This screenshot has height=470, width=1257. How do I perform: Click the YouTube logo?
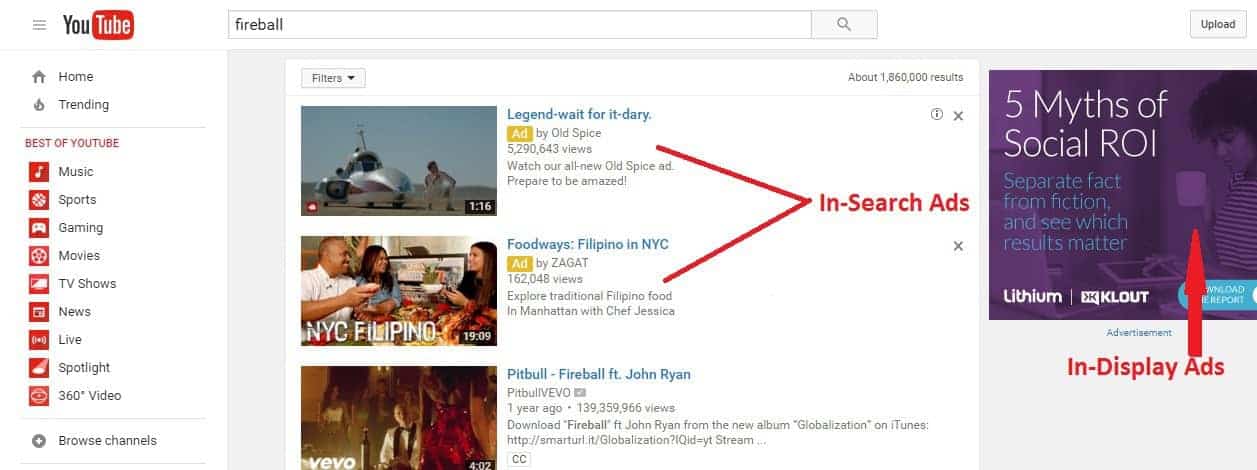(x=98, y=26)
